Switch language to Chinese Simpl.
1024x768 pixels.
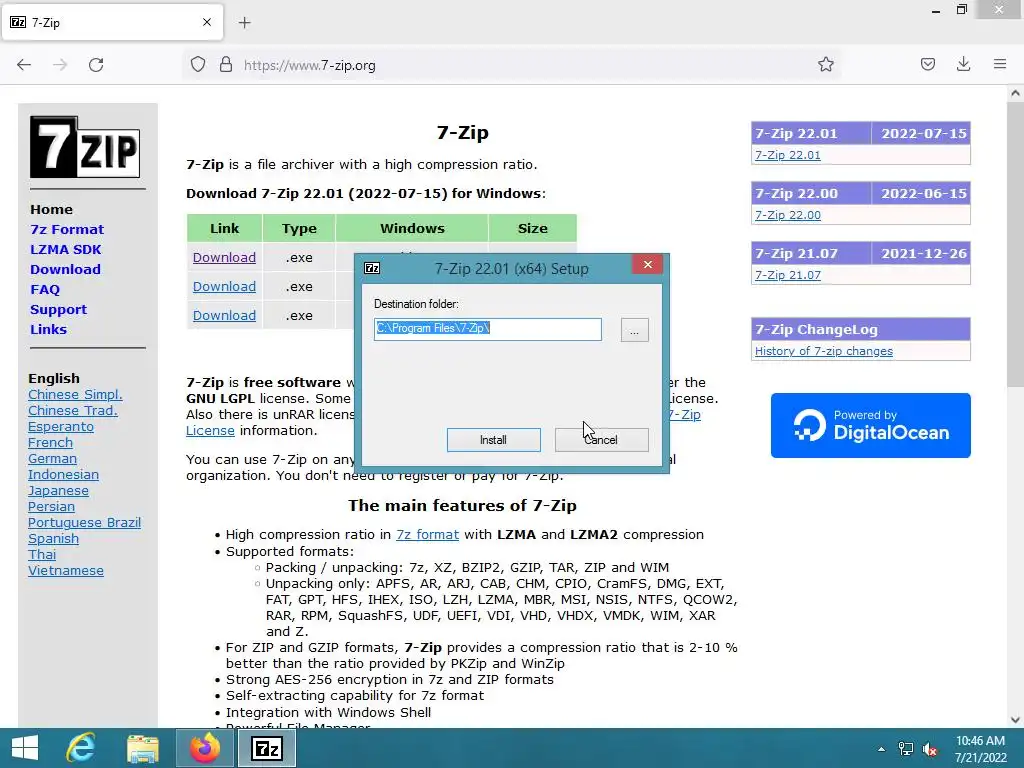pos(75,394)
